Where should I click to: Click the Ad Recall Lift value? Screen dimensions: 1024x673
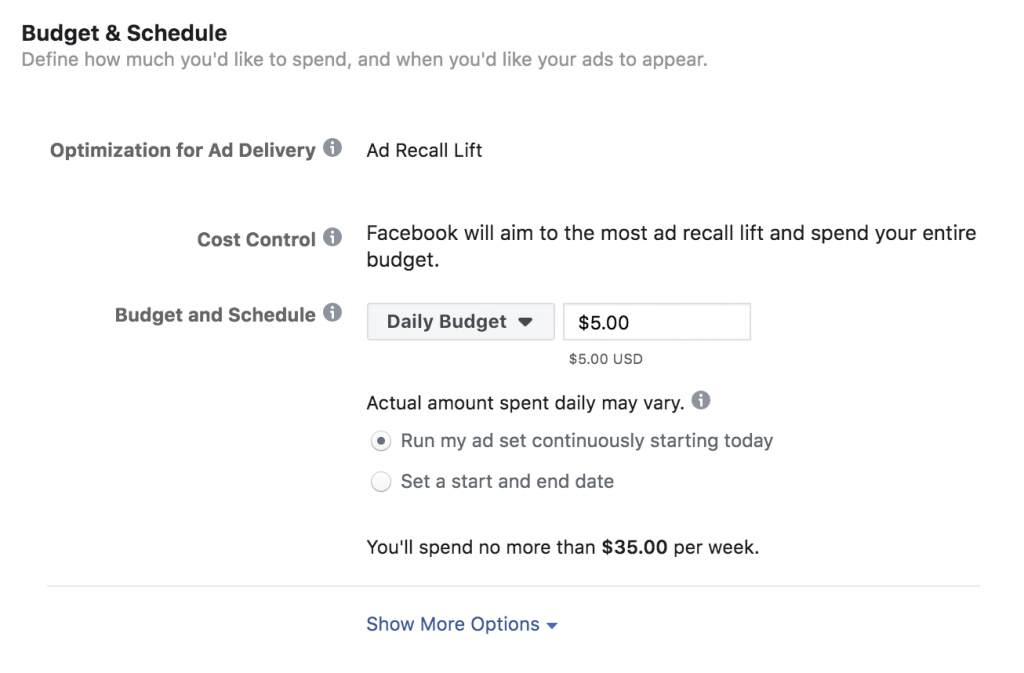[x=424, y=150]
